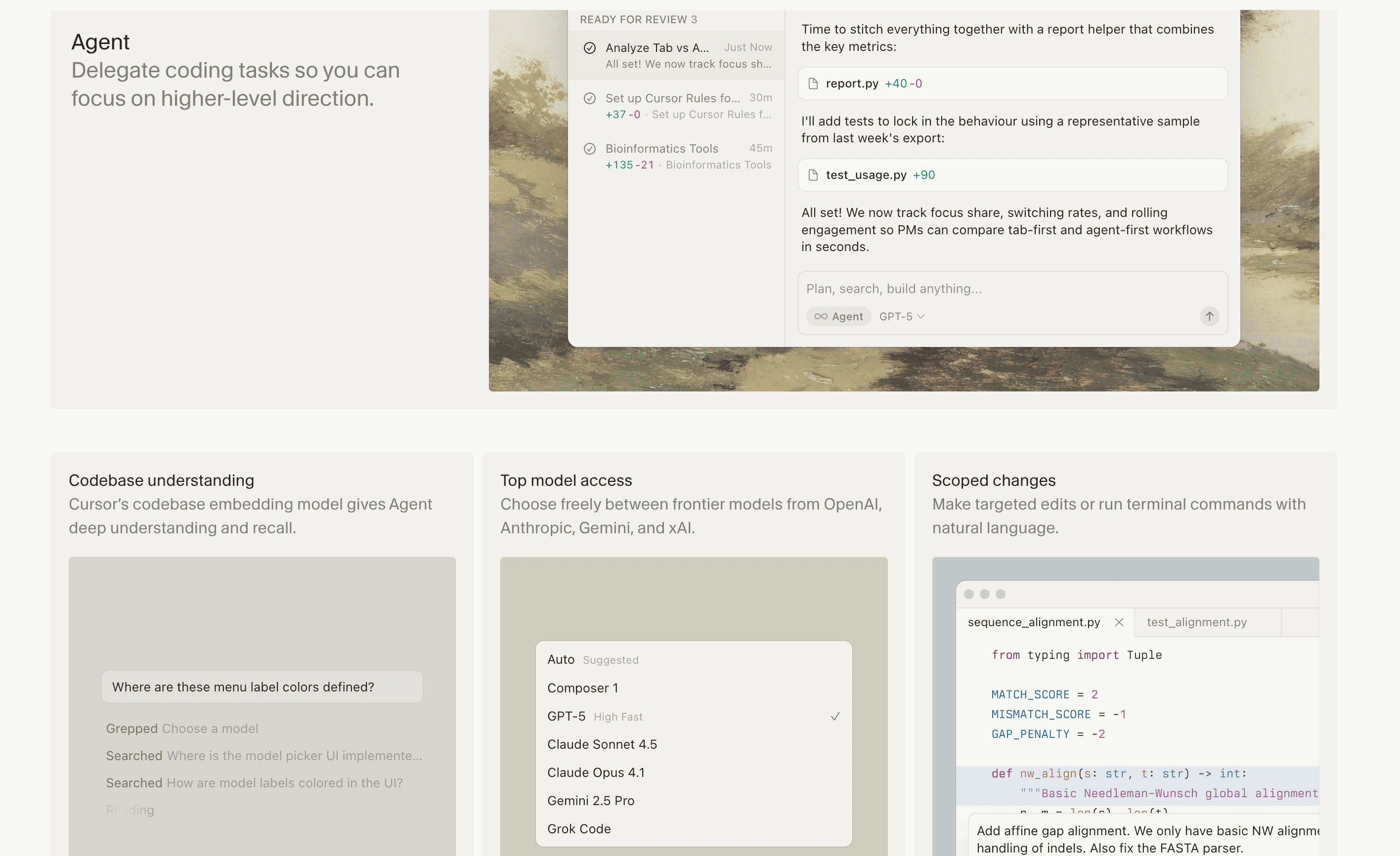Image resolution: width=1400 pixels, height=856 pixels.
Task: Click the checkmark icon beside Set up Cursor Rules
Action: click(x=589, y=98)
